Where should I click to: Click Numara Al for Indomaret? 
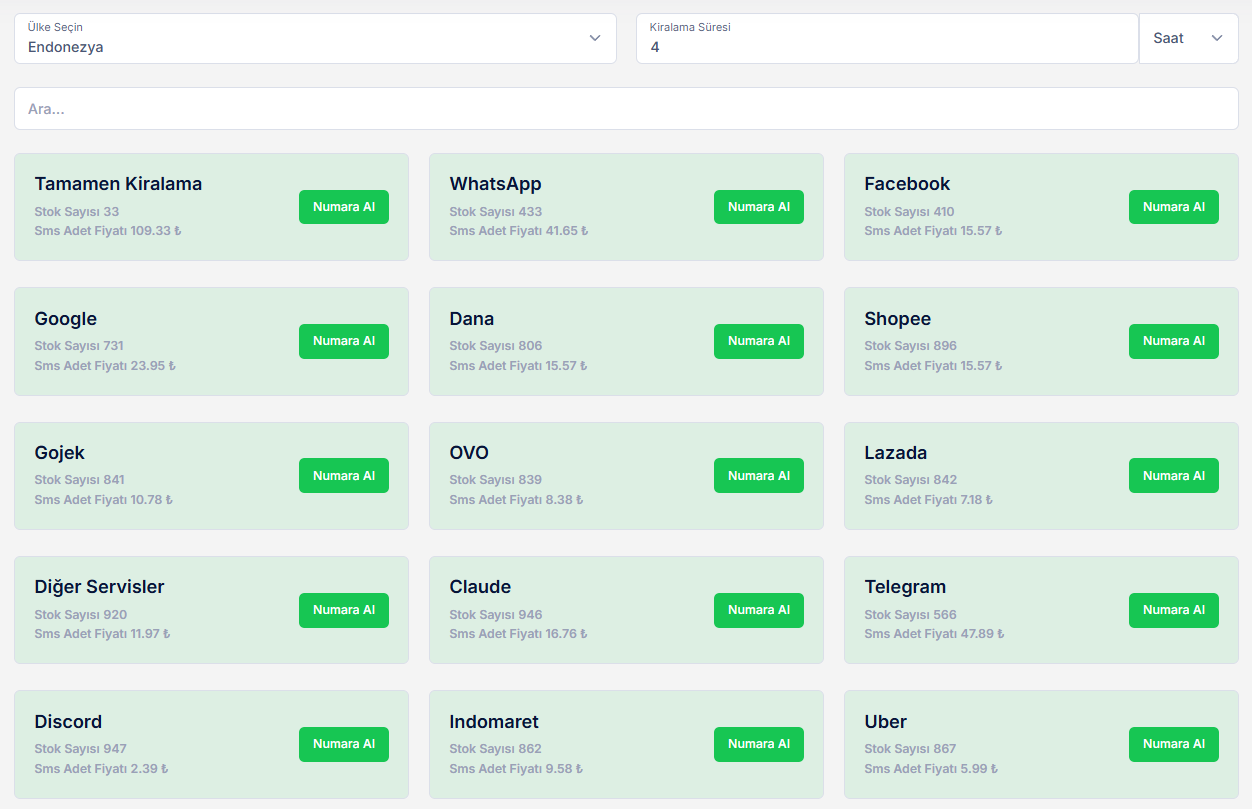[x=758, y=744]
